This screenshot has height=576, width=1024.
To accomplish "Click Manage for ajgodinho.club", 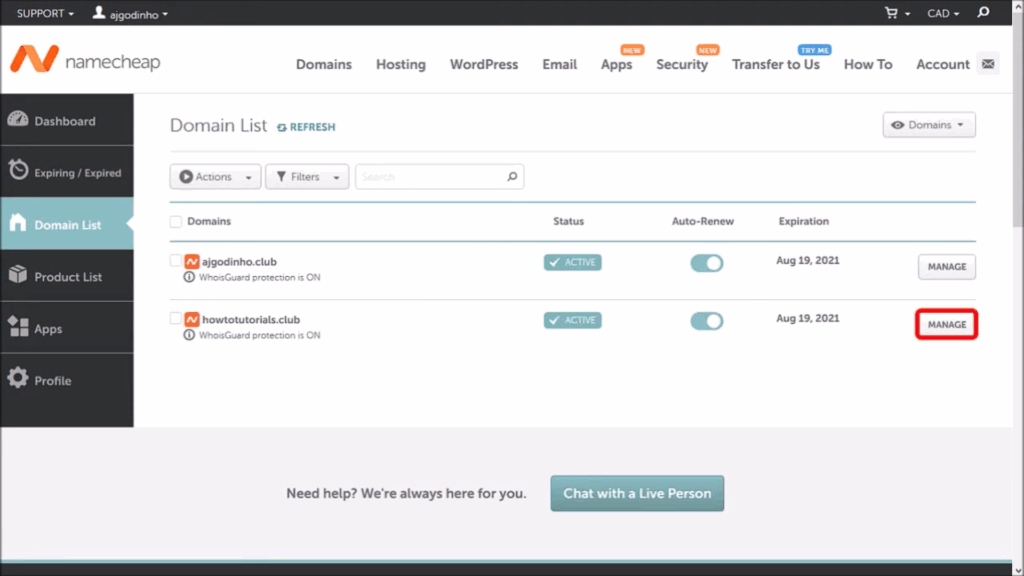I will tap(946, 267).
